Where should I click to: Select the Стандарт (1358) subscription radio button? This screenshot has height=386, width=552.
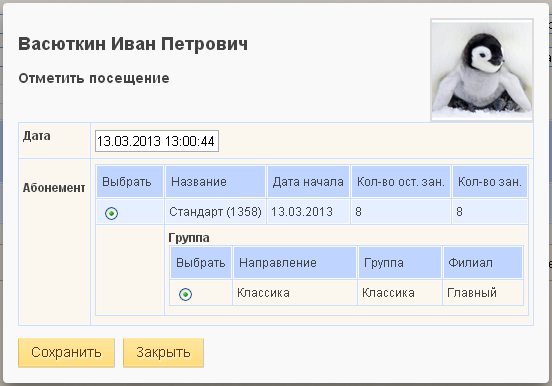(112, 213)
